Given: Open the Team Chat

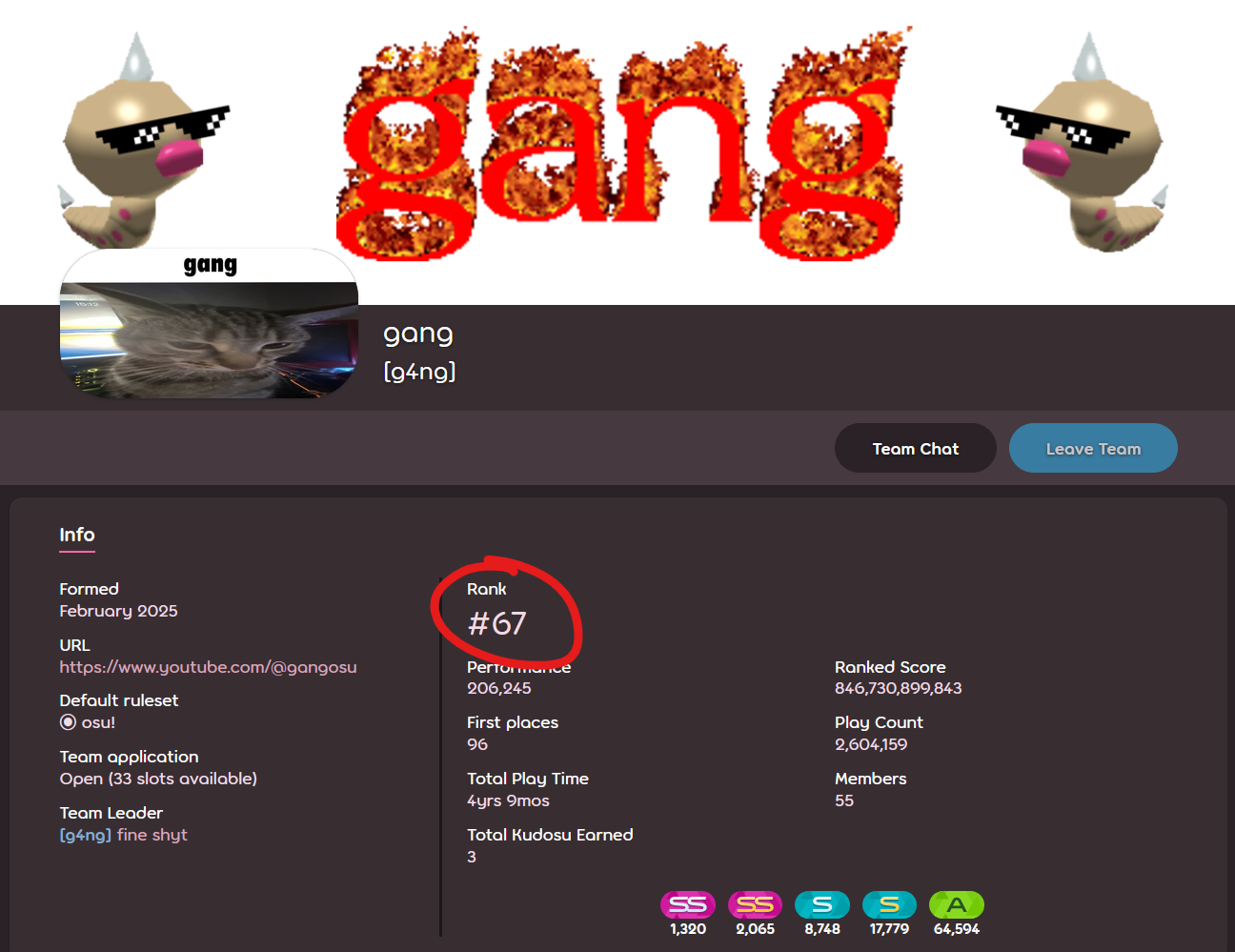Looking at the screenshot, I should pos(916,448).
